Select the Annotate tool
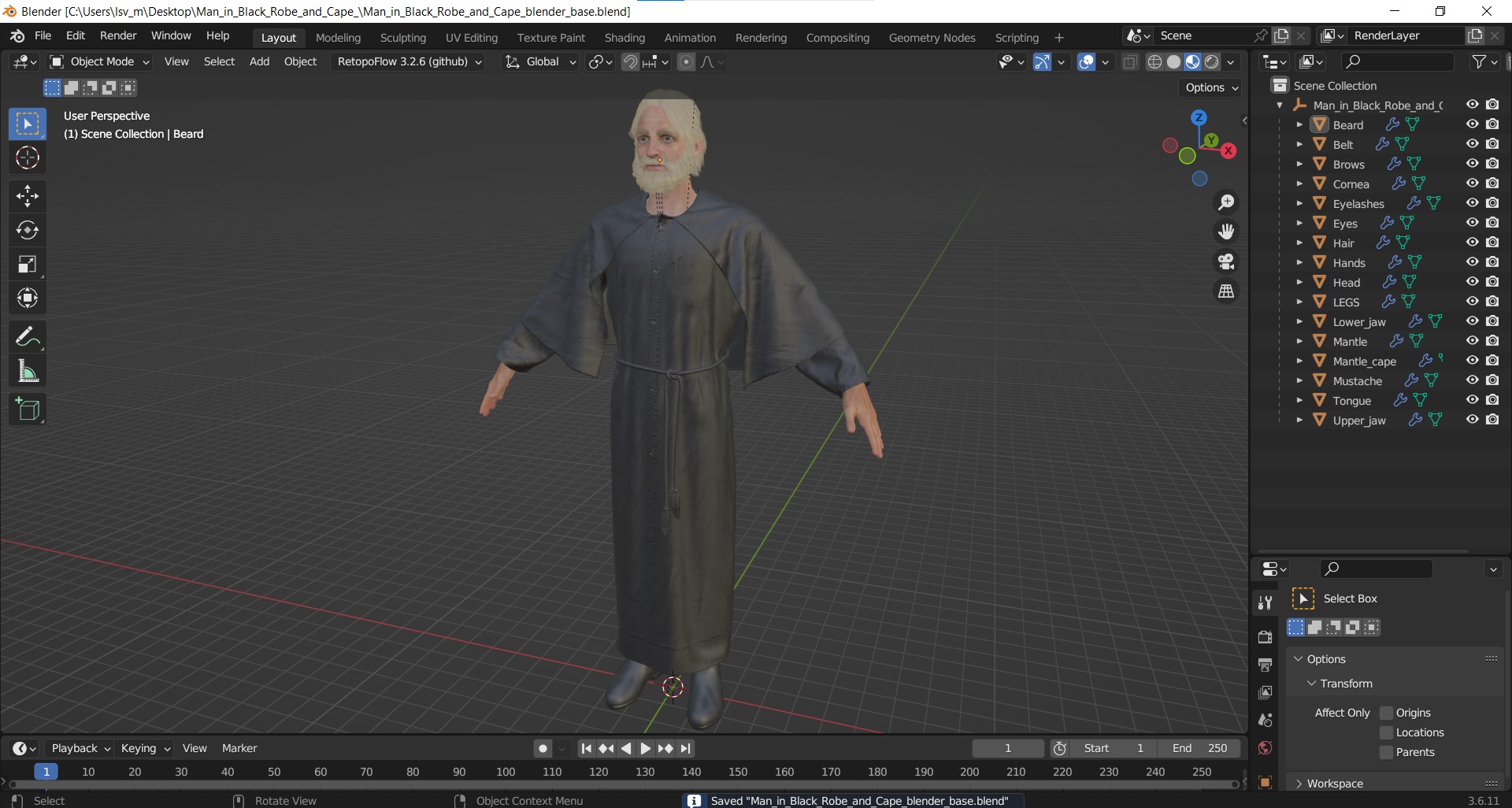Viewport: 1512px width, 808px height. click(28, 337)
